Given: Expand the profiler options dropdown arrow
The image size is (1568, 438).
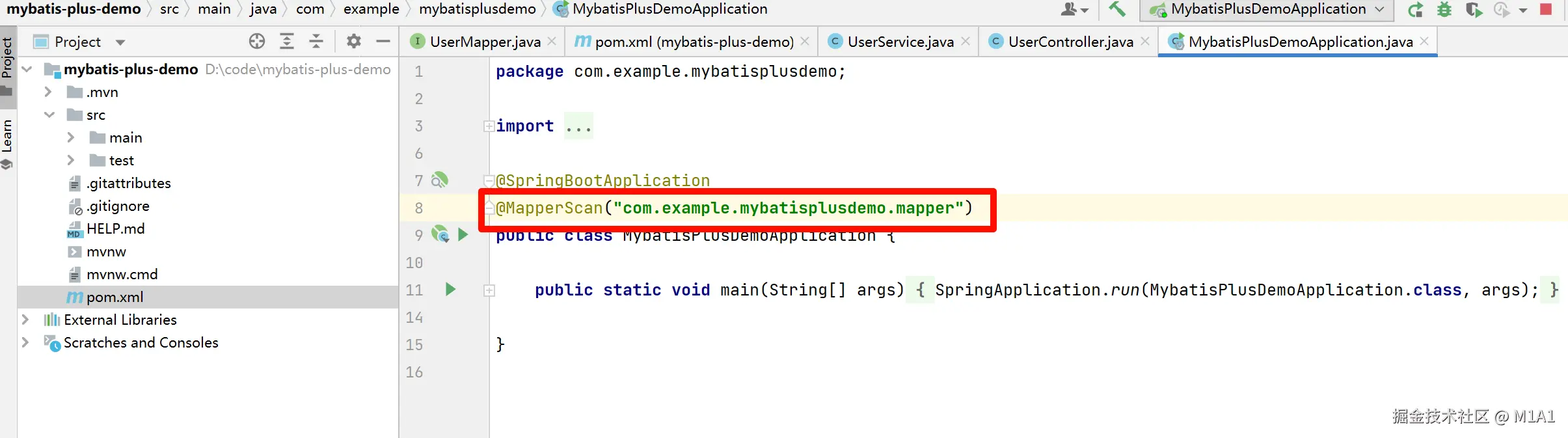Looking at the screenshot, I should coord(1523,10).
